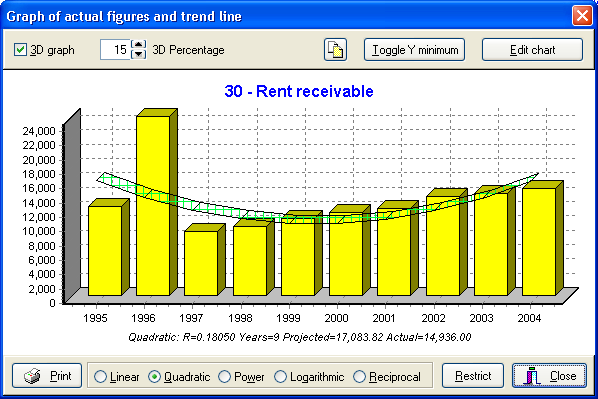The image size is (598, 399).
Task: Print the graph
Action: pos(47,376)
